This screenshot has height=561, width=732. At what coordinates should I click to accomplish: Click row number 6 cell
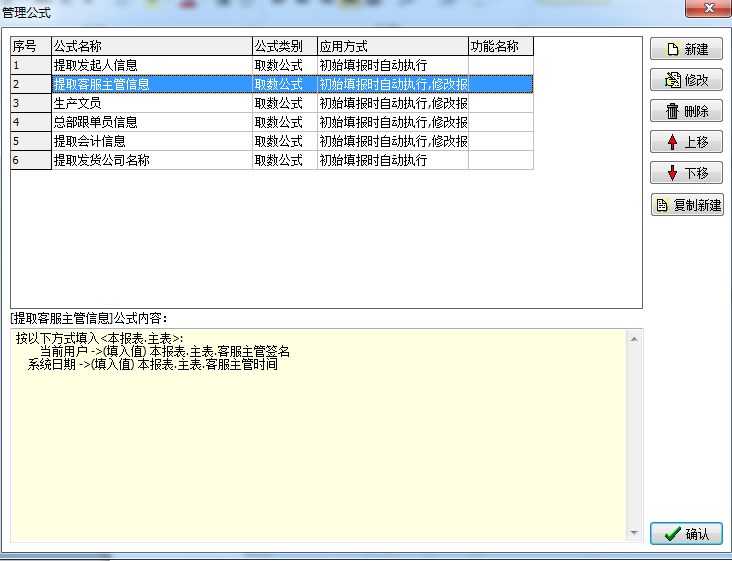(31, 160)
